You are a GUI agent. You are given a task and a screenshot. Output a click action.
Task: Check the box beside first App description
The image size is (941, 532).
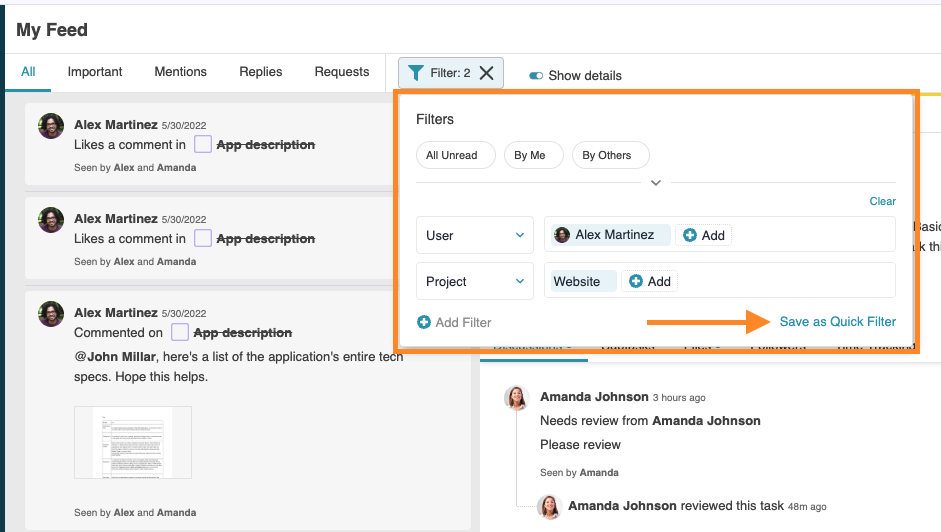[203, 144]
